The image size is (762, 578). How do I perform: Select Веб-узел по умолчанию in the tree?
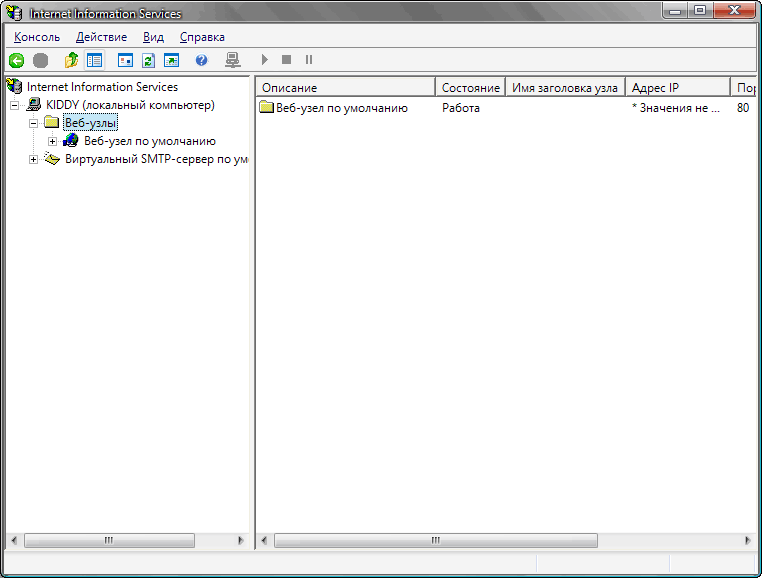pos(150,141)
